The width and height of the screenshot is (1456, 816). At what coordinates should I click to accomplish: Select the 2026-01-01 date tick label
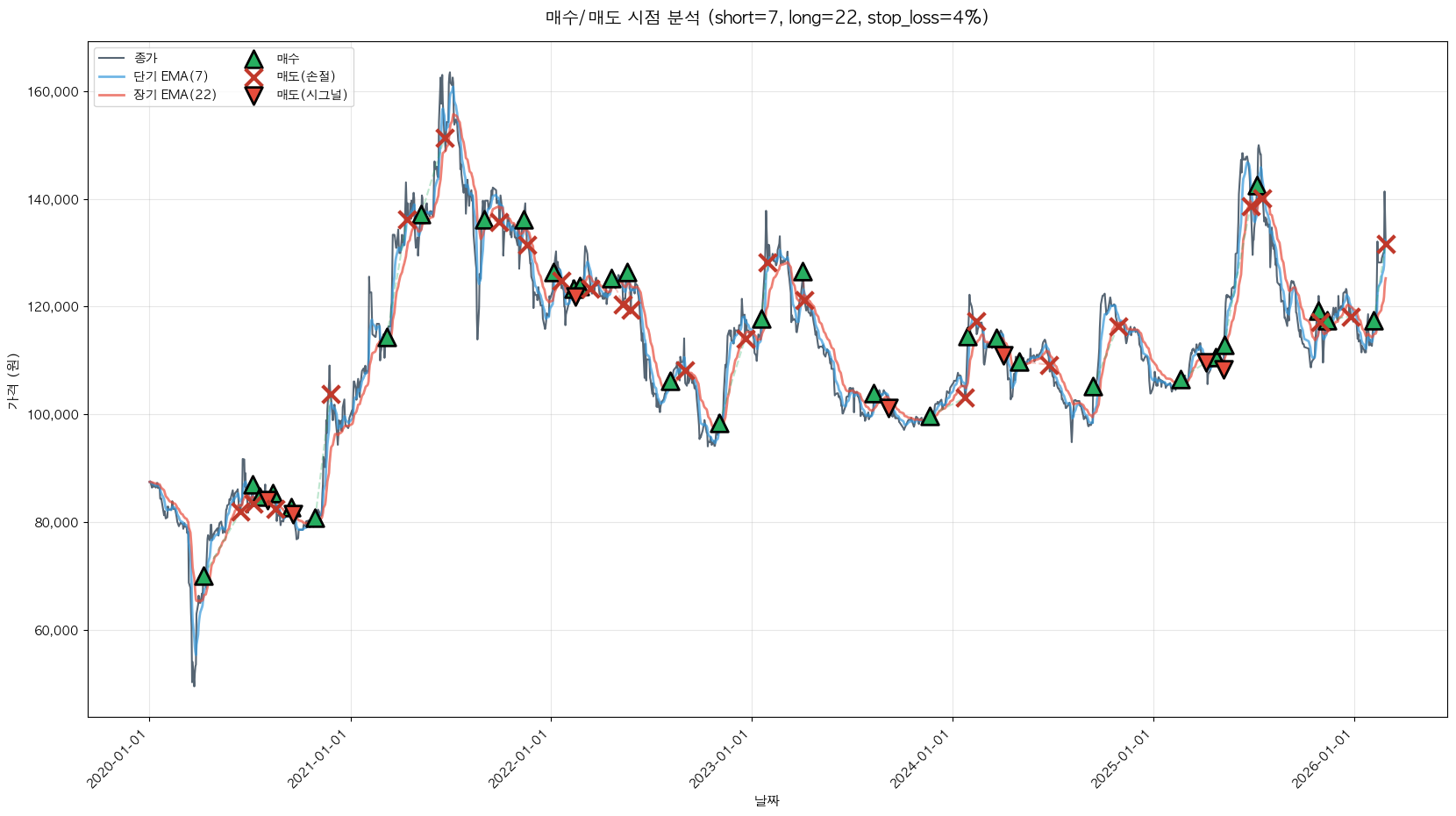[1323, 760]
